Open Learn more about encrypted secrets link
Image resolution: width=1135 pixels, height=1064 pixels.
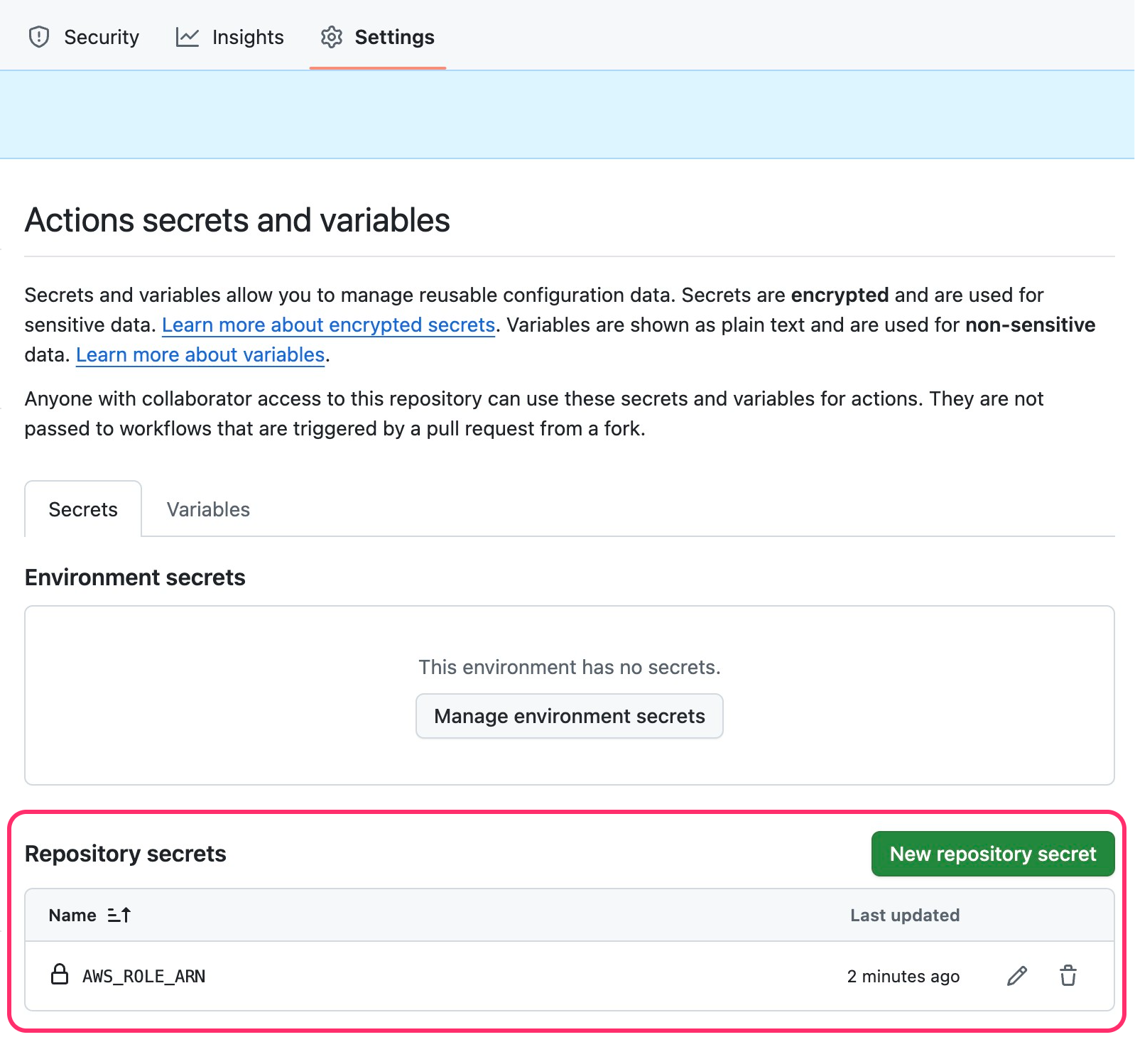[328, 325]
